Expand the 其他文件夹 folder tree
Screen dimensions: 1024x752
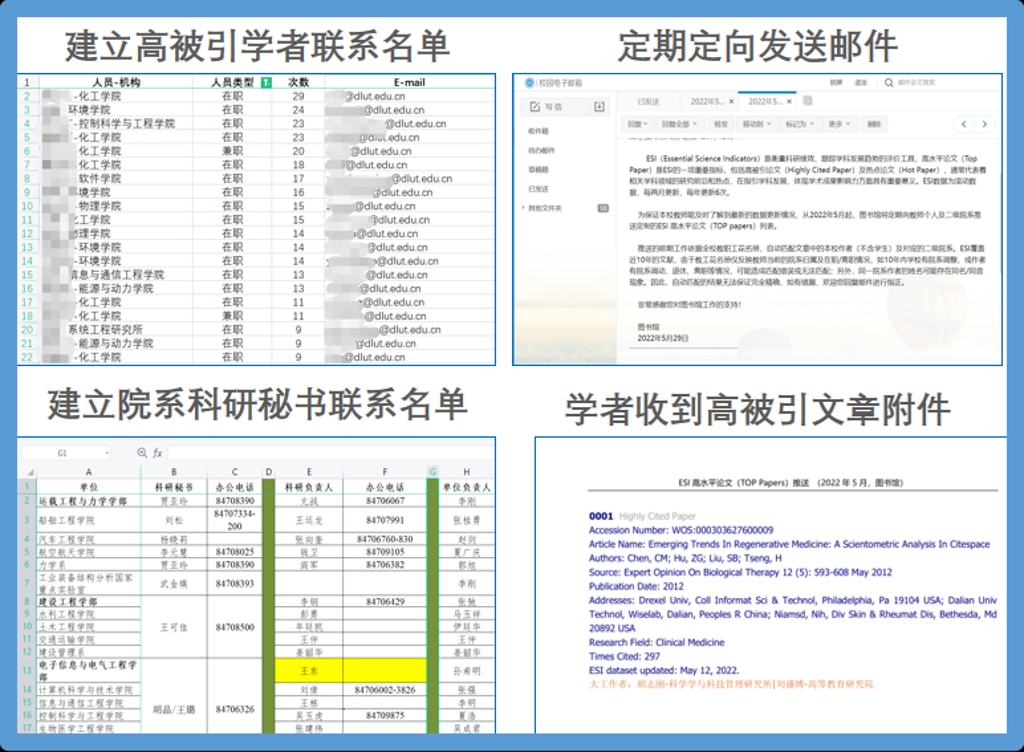[x=524, y=208]
